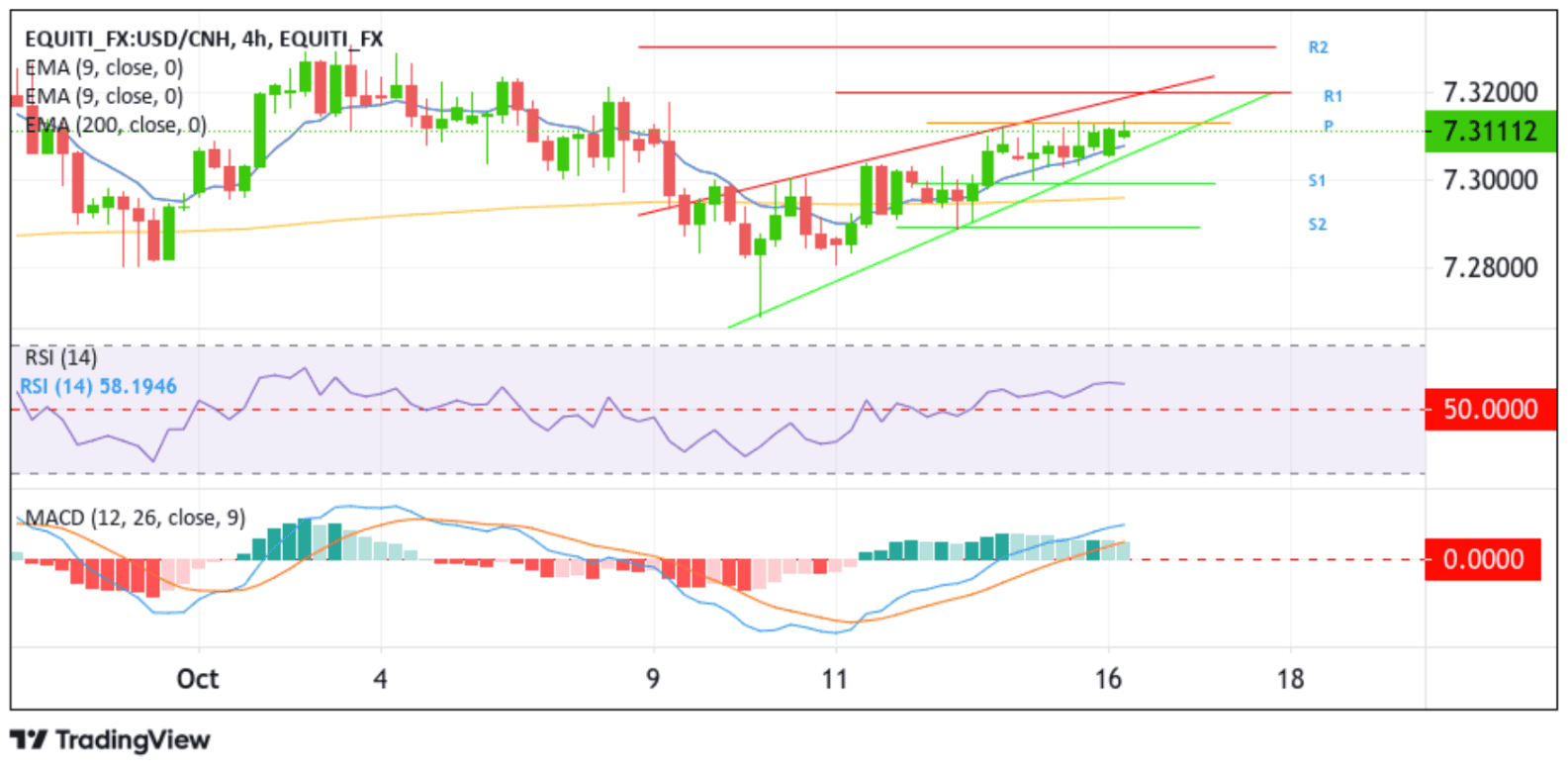Click the S1 support label

[1317, 181]
